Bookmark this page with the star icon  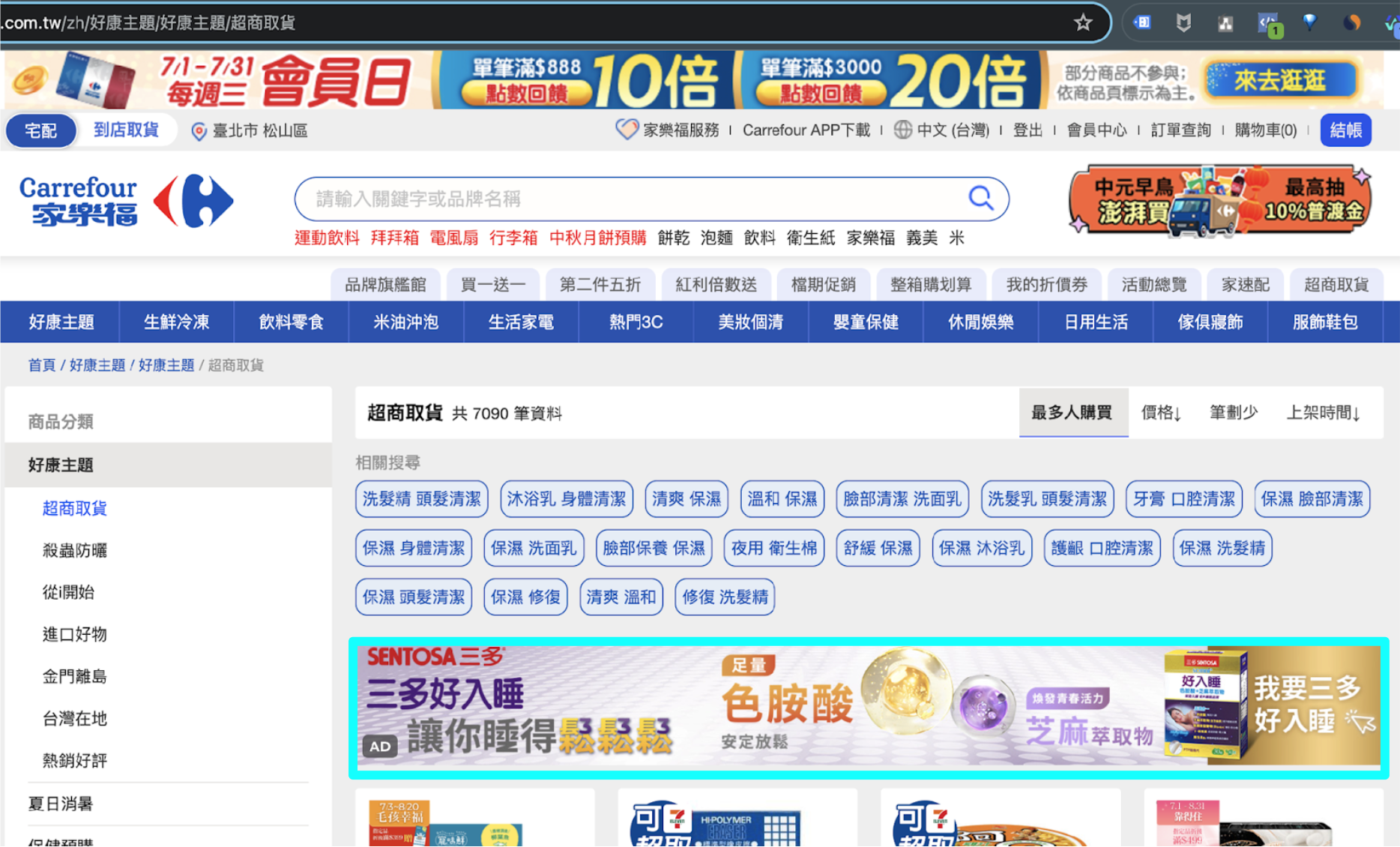[x=1082, y=22]
